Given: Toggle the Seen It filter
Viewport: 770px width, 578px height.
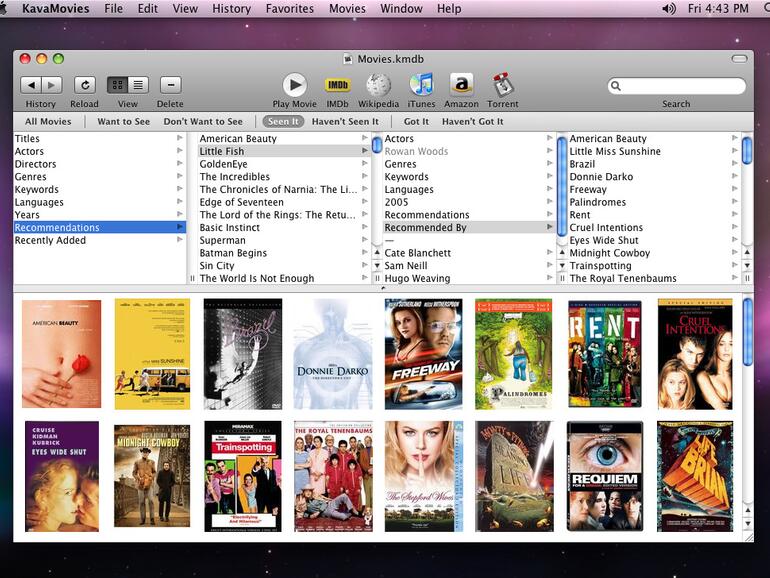Looking at the screenshot, I should (x=283, y=122).
